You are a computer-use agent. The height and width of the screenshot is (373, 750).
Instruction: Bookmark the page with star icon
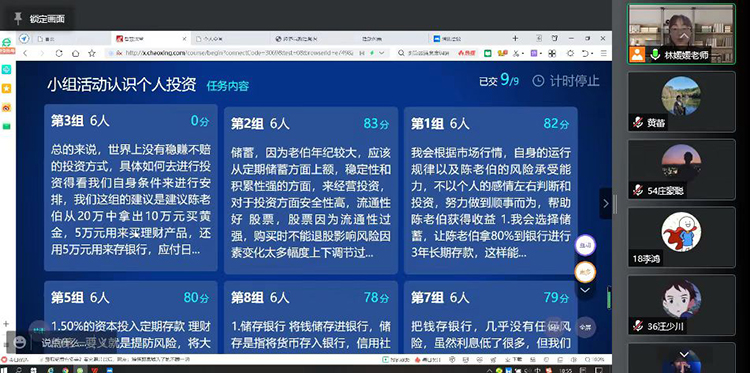[92, 54]
